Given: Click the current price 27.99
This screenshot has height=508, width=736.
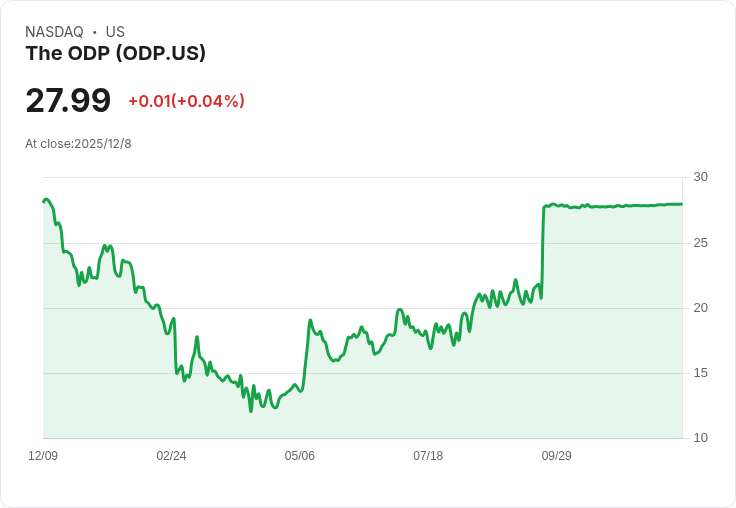Looking at the screenshot, I should [x=68, y=100].
